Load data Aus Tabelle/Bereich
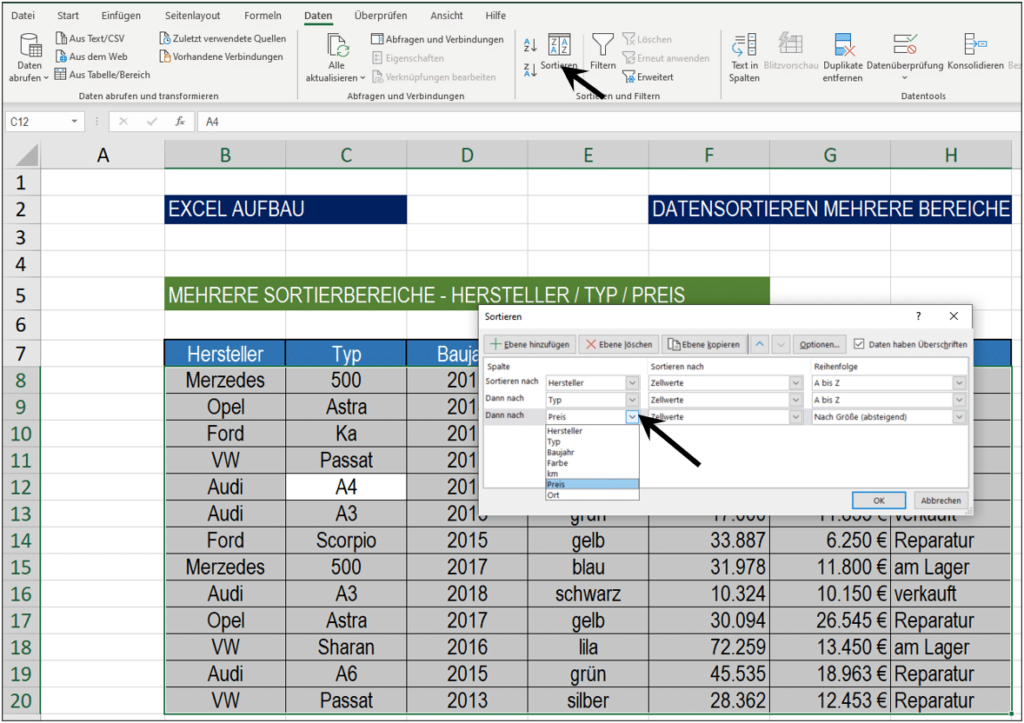1024x723 pixels. [x=103, y=74]
